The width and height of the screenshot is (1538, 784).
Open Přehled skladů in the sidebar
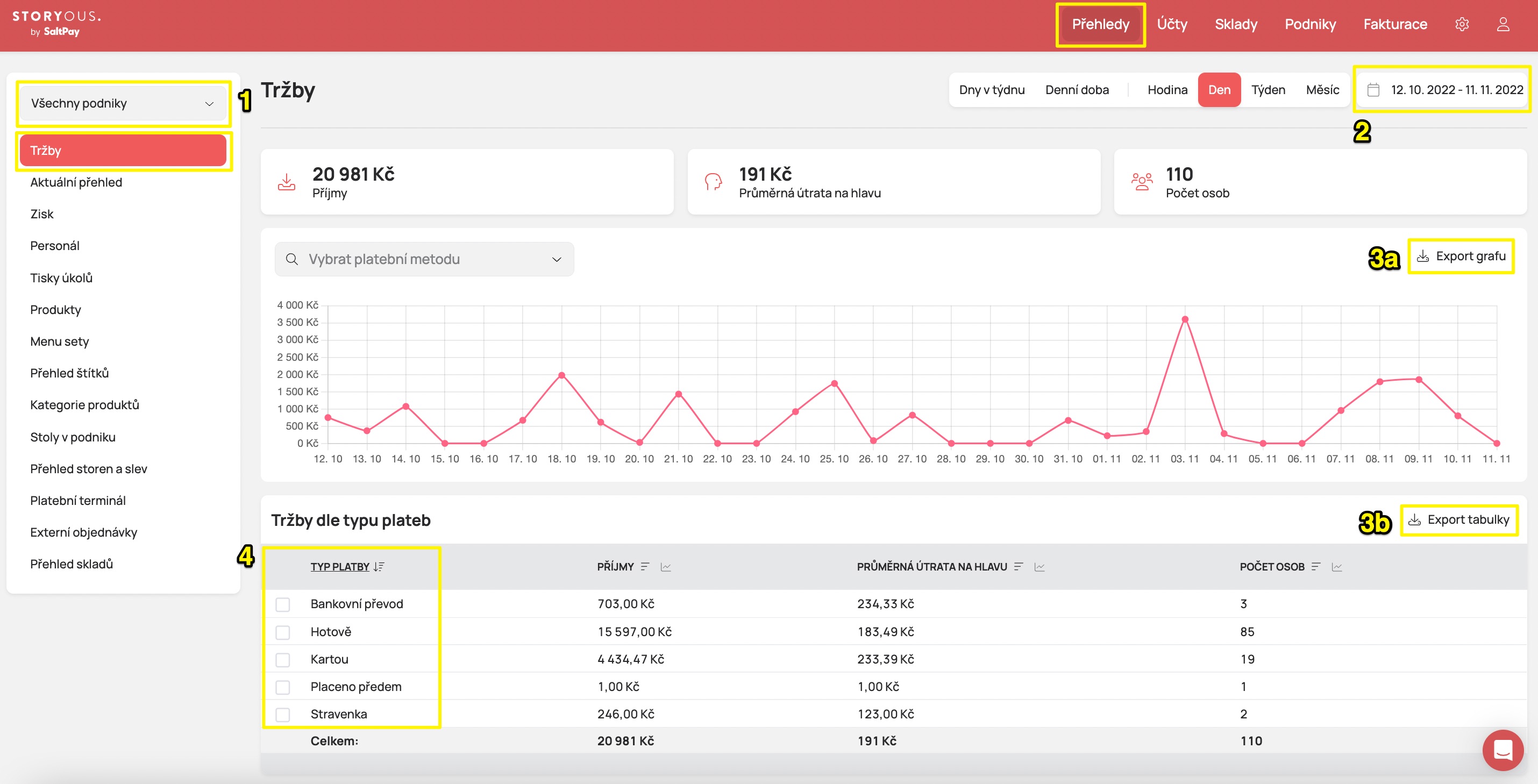72,564
